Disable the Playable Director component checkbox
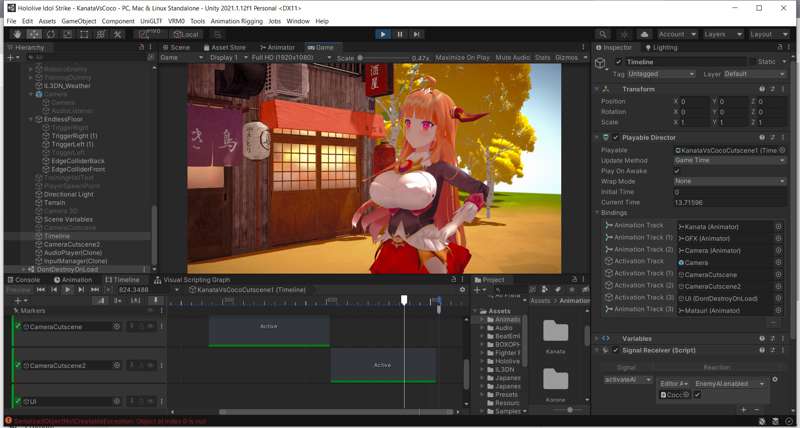 click(614, 137)
